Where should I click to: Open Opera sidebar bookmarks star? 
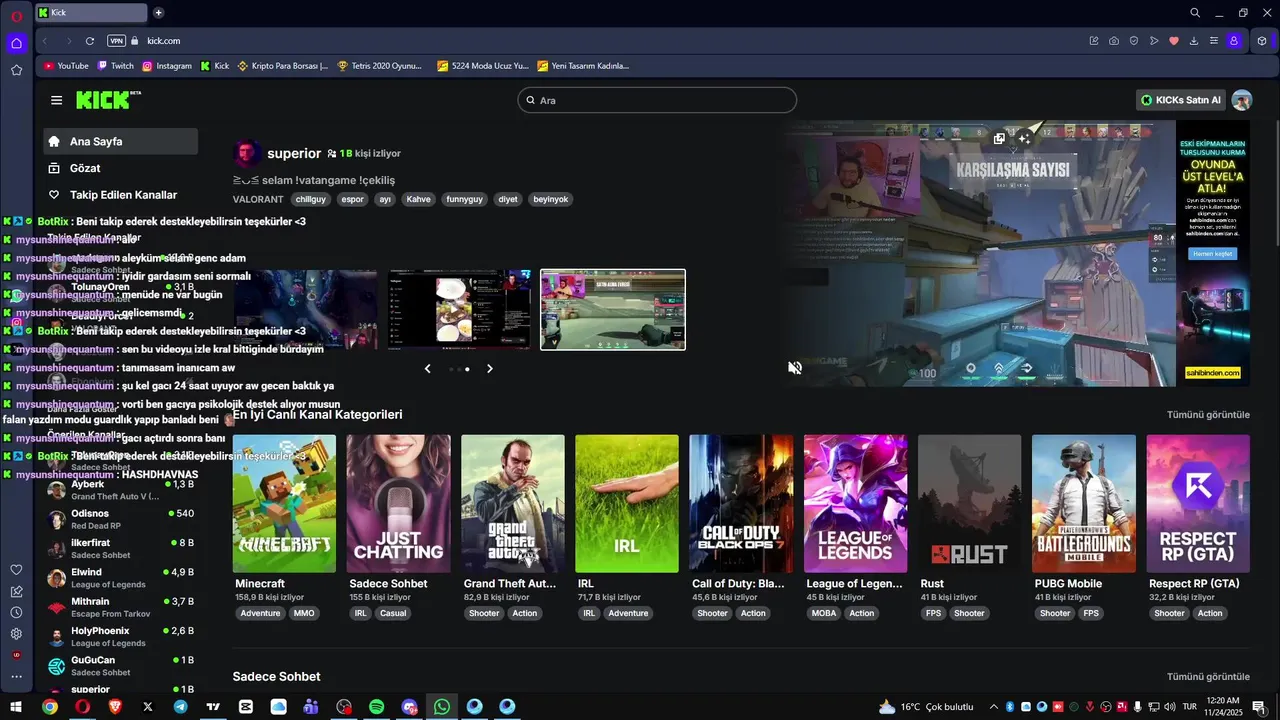[16, 70]
